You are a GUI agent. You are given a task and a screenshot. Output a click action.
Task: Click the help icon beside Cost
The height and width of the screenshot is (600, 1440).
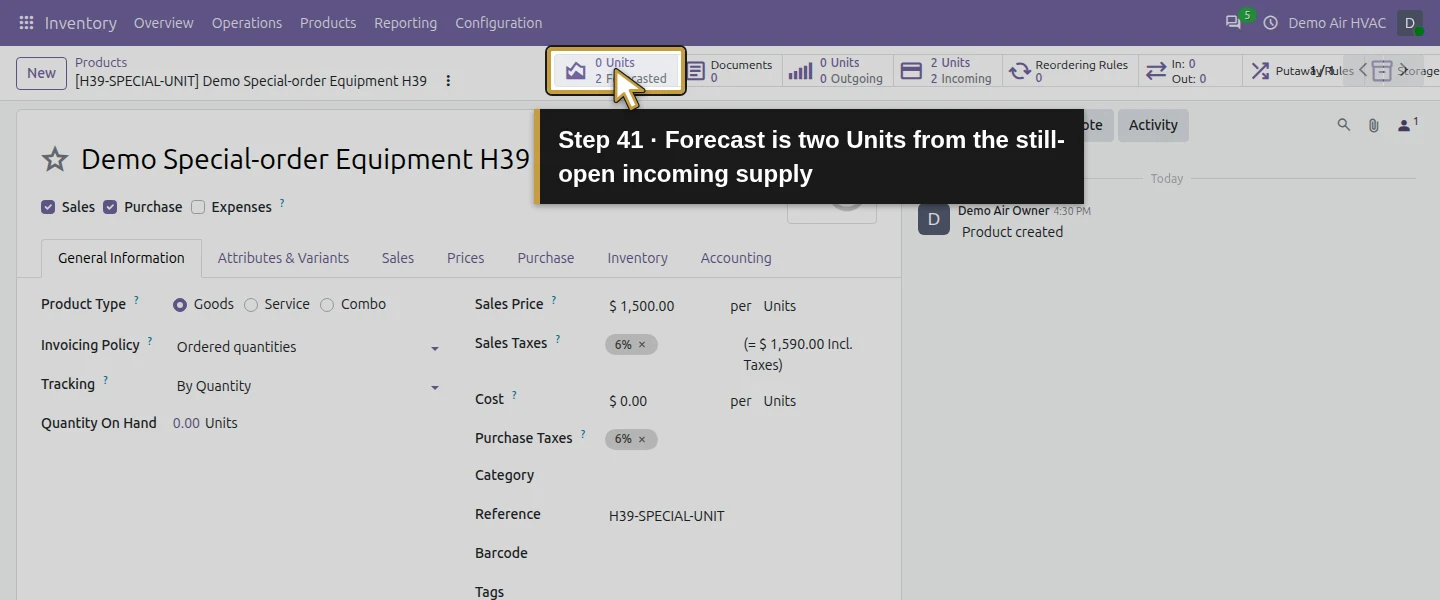(x=514, y=395)
